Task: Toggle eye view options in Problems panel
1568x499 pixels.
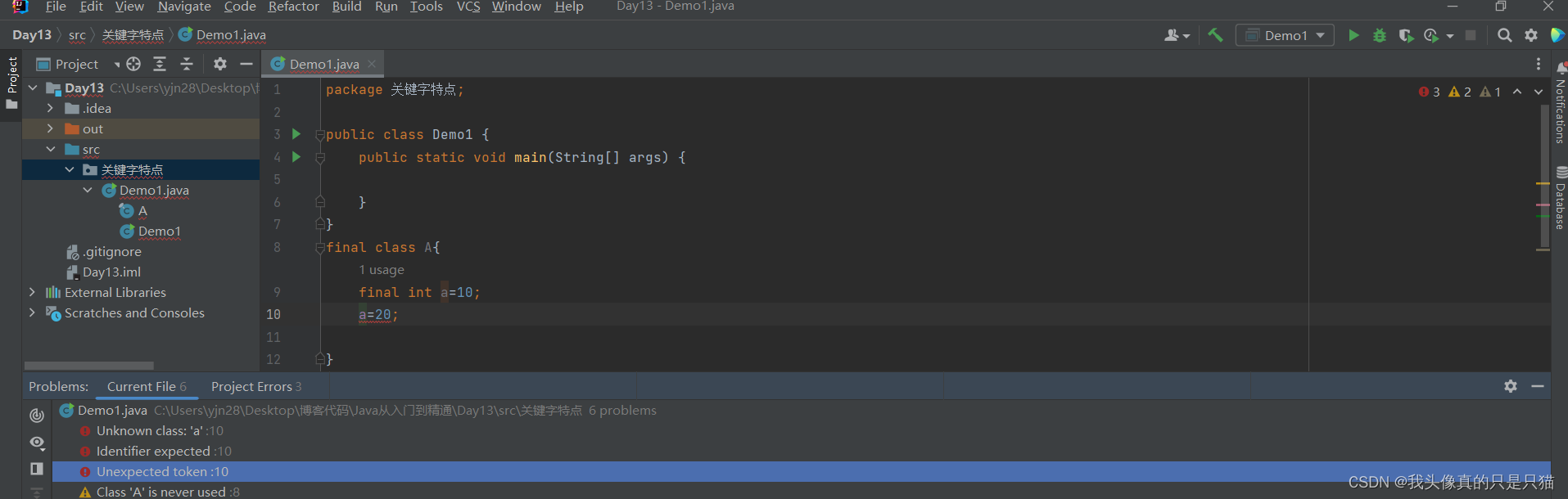Action: click(x=37, y=443)
